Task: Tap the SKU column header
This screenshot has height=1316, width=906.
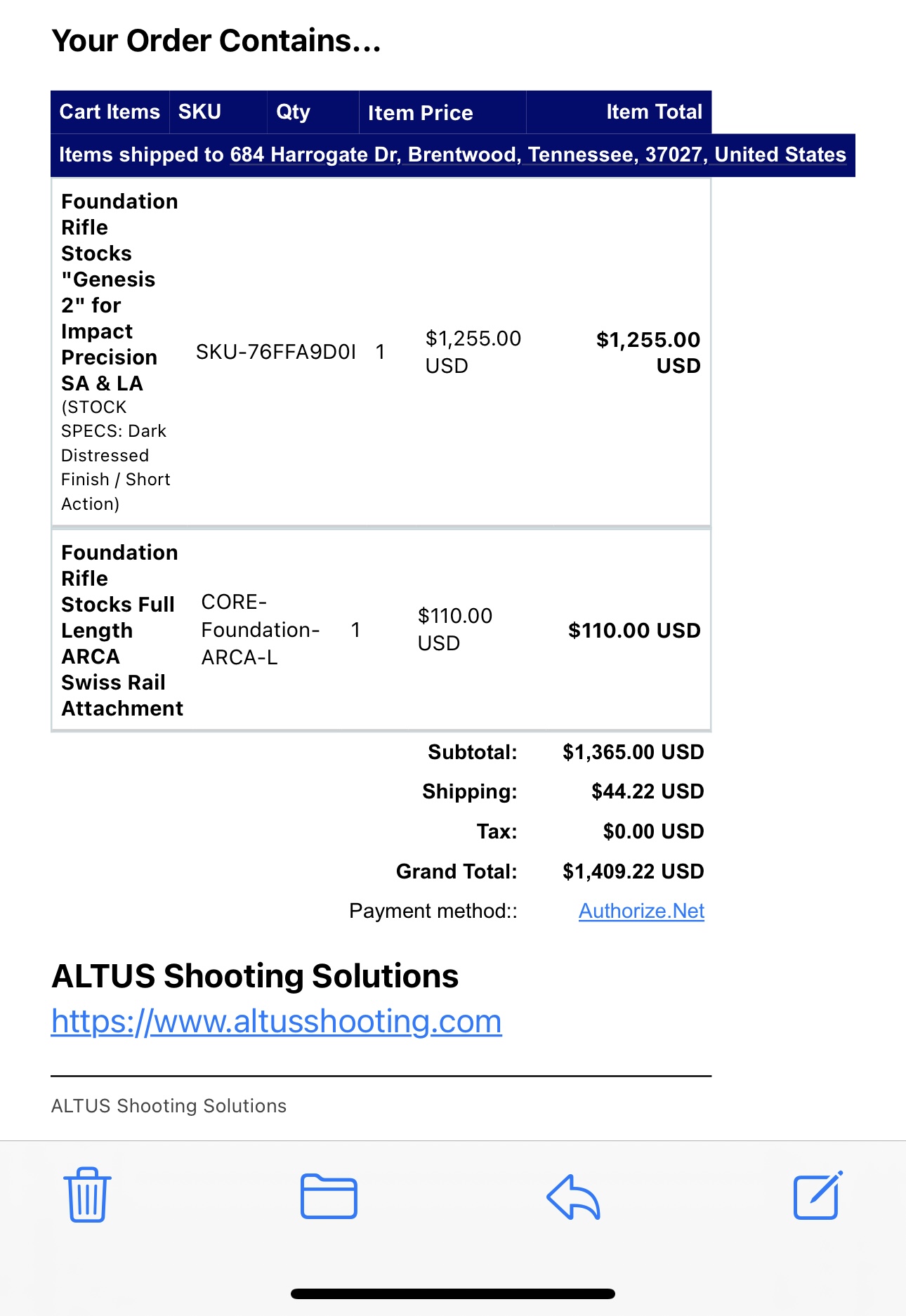Action: pyautogui.click(x=199, y=112)
